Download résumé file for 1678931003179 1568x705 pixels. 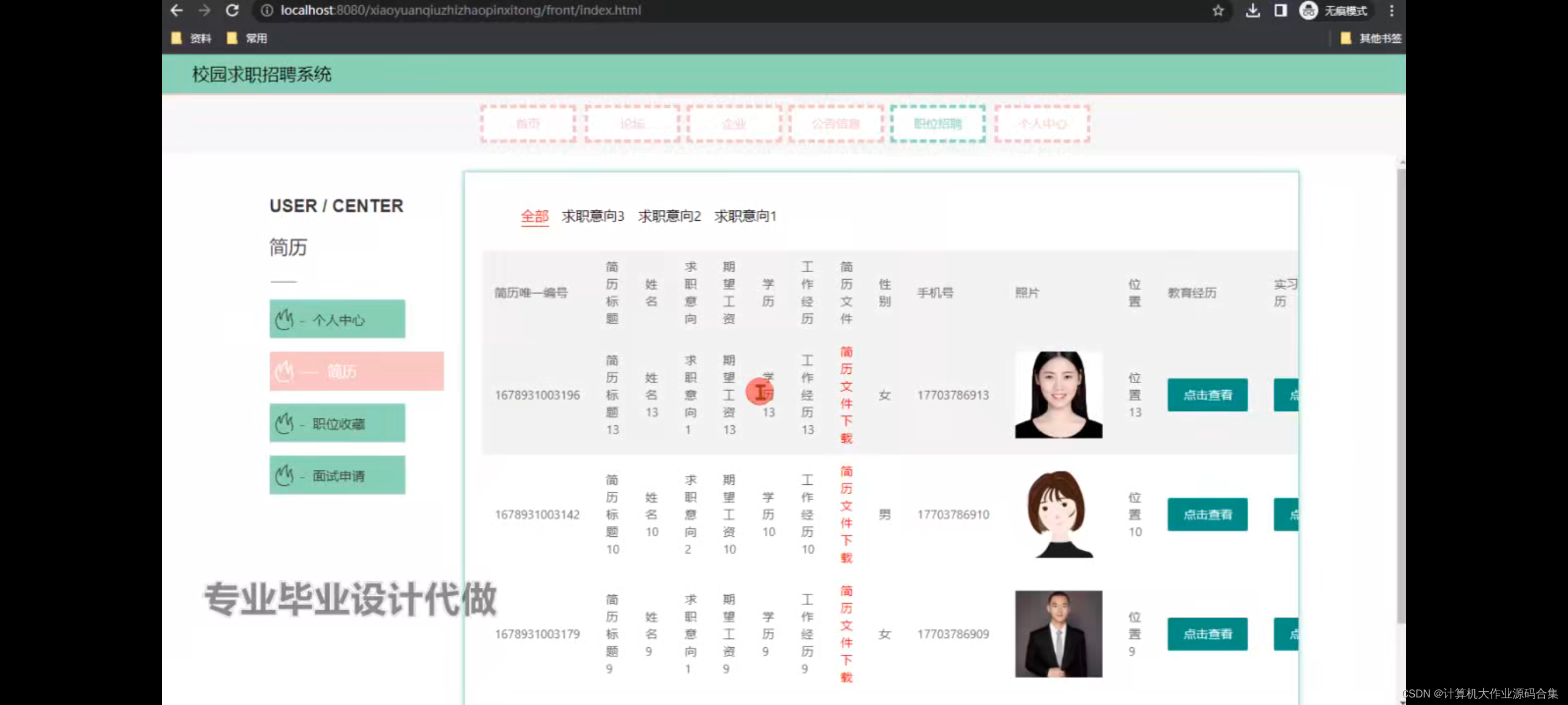tap(846, 634)
